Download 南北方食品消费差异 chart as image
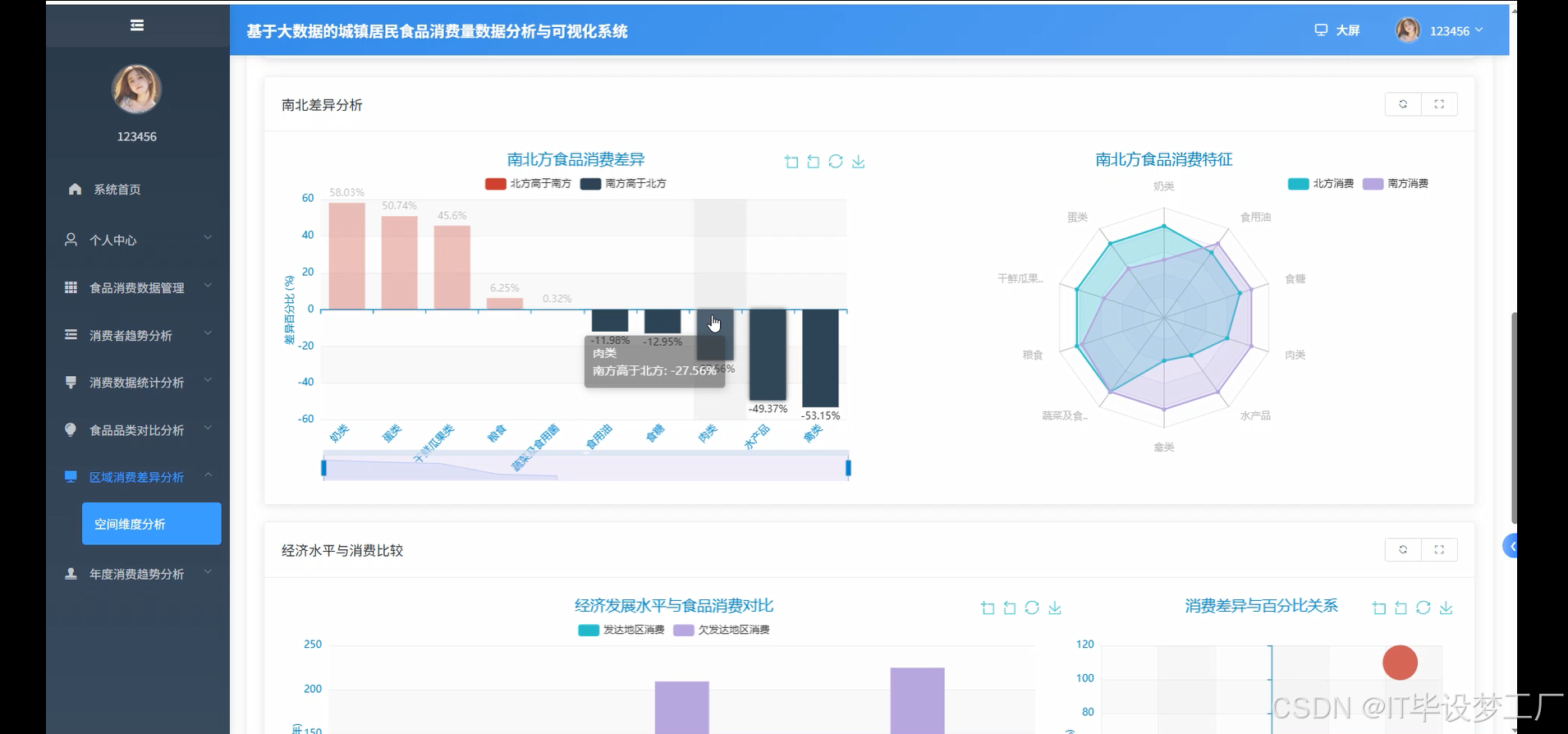1568x734 pixels. click(x=859, y=162)
